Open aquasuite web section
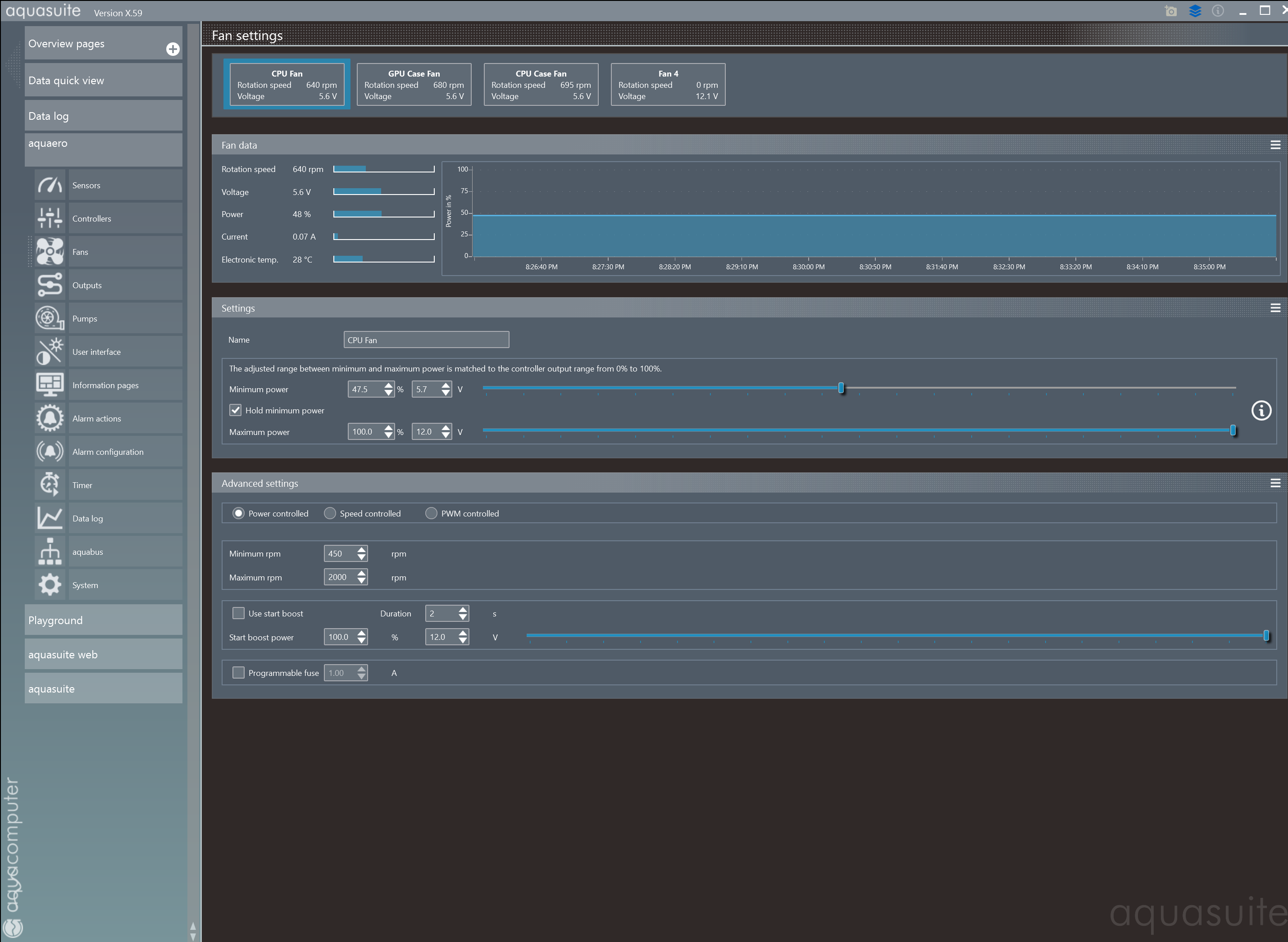Image resolution: width=1288 pixels, height=942 pixels. [x=103, y=655]
